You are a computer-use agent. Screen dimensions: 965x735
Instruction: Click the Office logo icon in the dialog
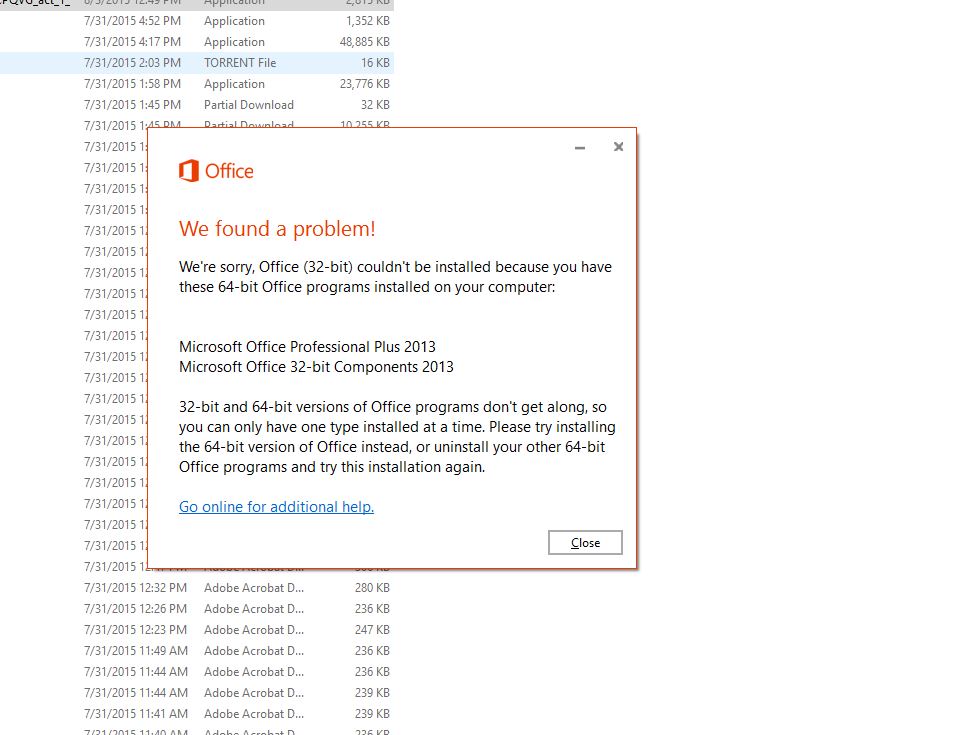[189, 171]
